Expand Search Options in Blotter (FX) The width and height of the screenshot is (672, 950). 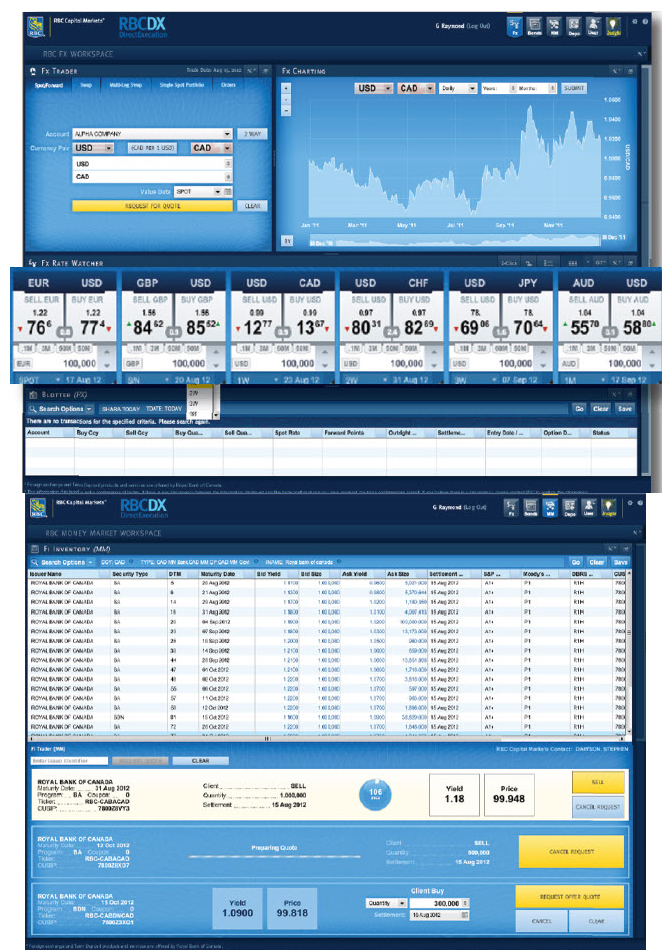tap(61, 409)
